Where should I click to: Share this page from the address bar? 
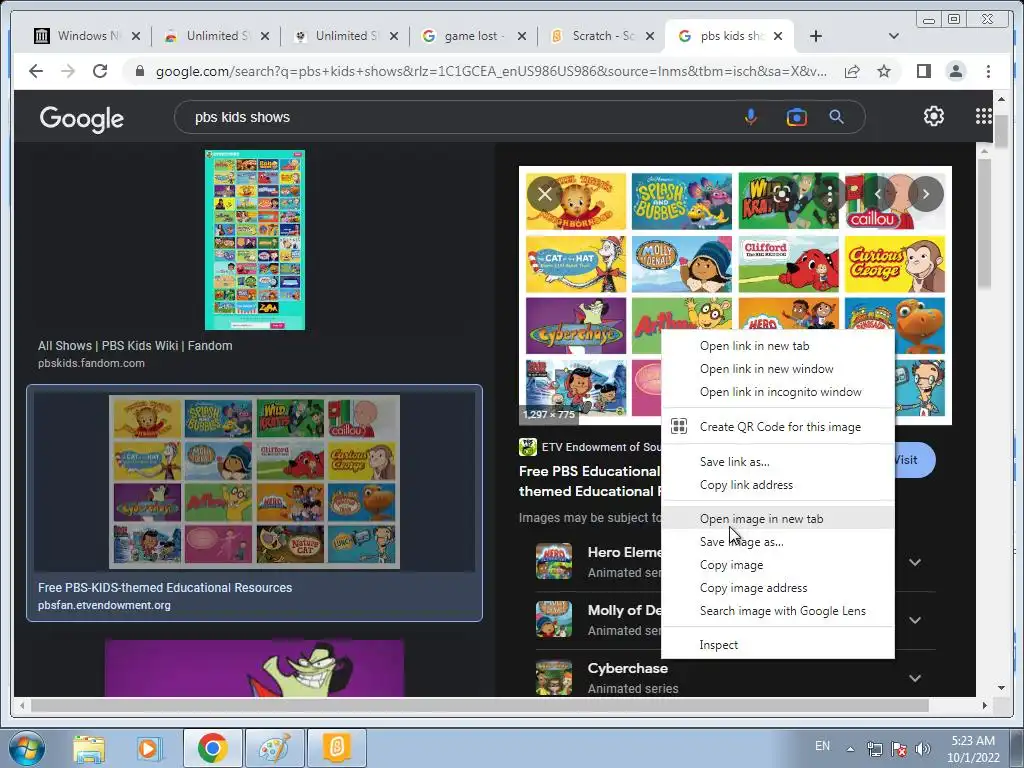pyautogui.click(x=852, y=71)
